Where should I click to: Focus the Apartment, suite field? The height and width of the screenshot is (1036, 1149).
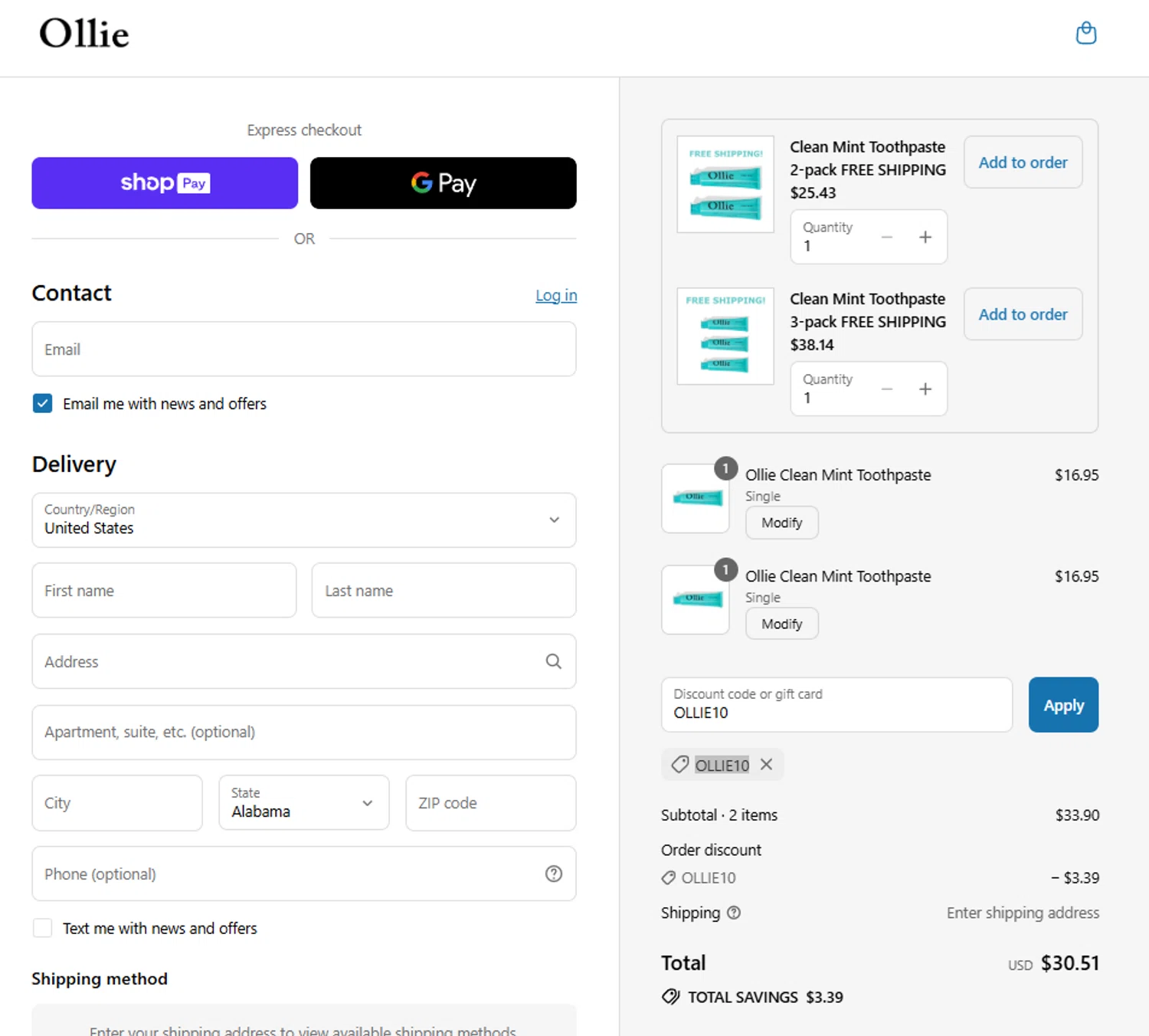coord(304,733)
